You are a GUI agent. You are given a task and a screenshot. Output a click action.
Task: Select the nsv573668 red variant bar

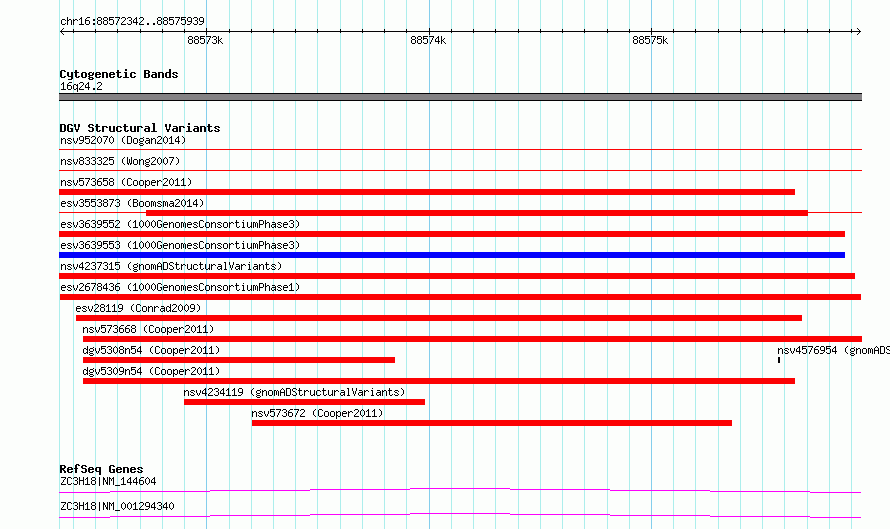click(472, 339)
